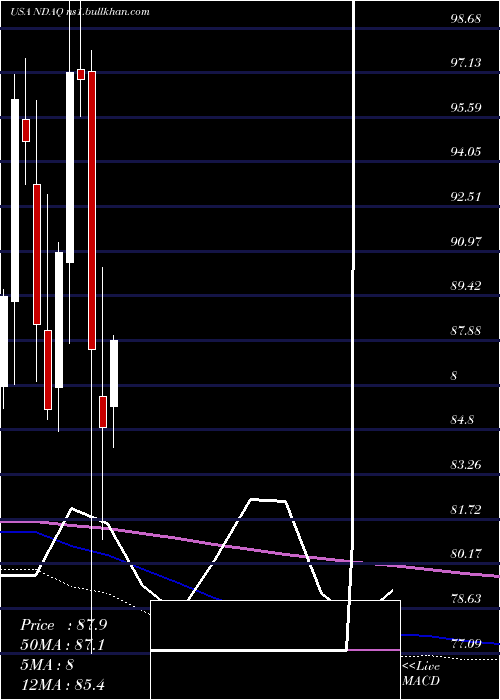
Task: Click the 87.88 price axis label
Action: coord(466,331)
